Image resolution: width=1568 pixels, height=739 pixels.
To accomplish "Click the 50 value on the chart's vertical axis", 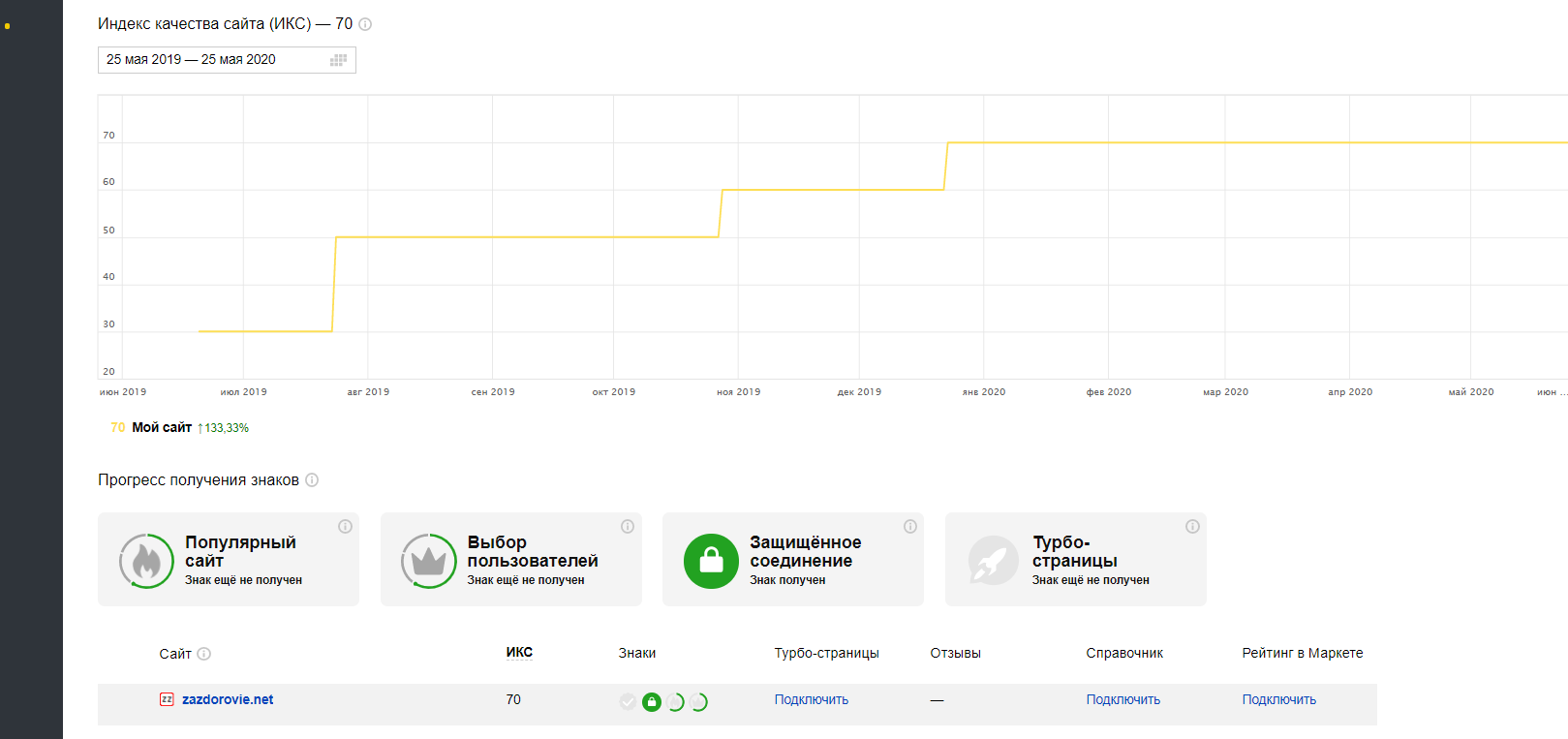I will click(108, 231).
